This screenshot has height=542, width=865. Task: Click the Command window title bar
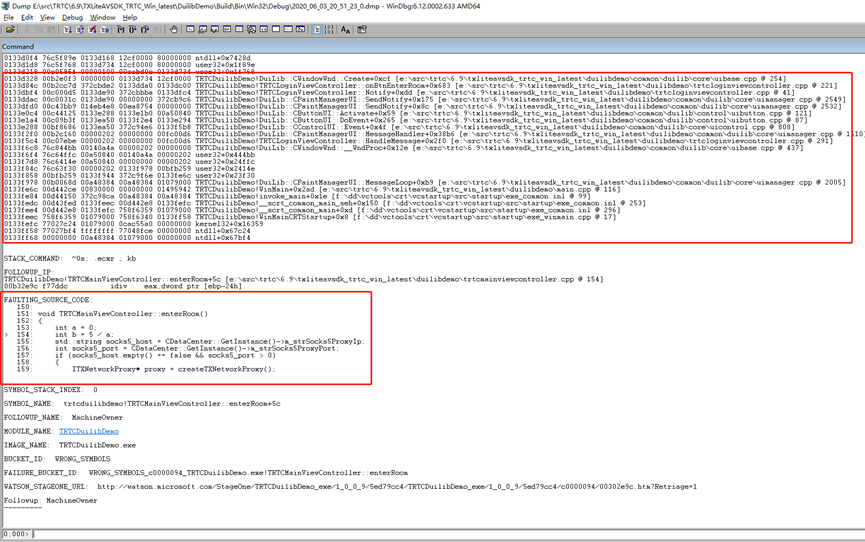tap(432, 46)
